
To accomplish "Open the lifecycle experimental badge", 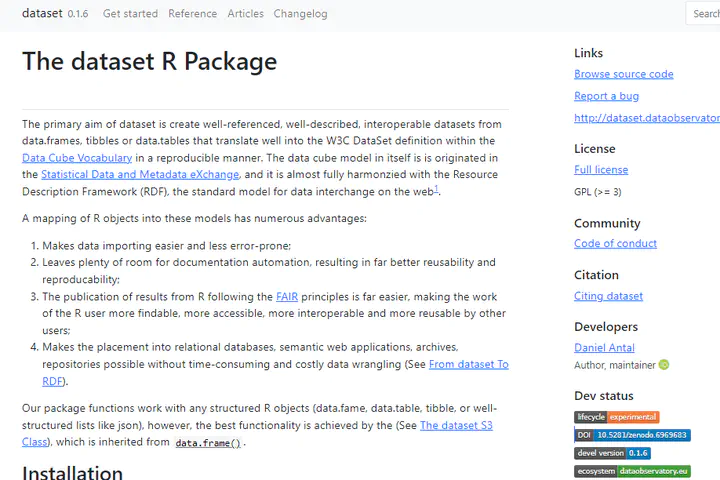I will point(616,417).
